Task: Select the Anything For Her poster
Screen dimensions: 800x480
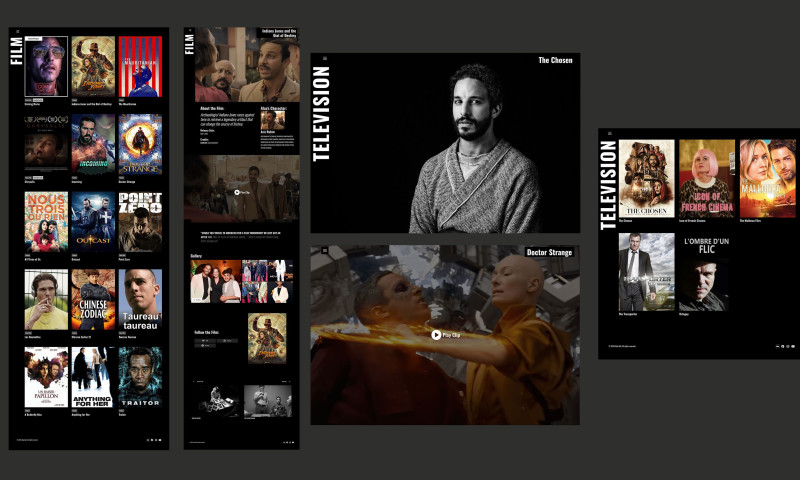Action: [x=93, y=377]
